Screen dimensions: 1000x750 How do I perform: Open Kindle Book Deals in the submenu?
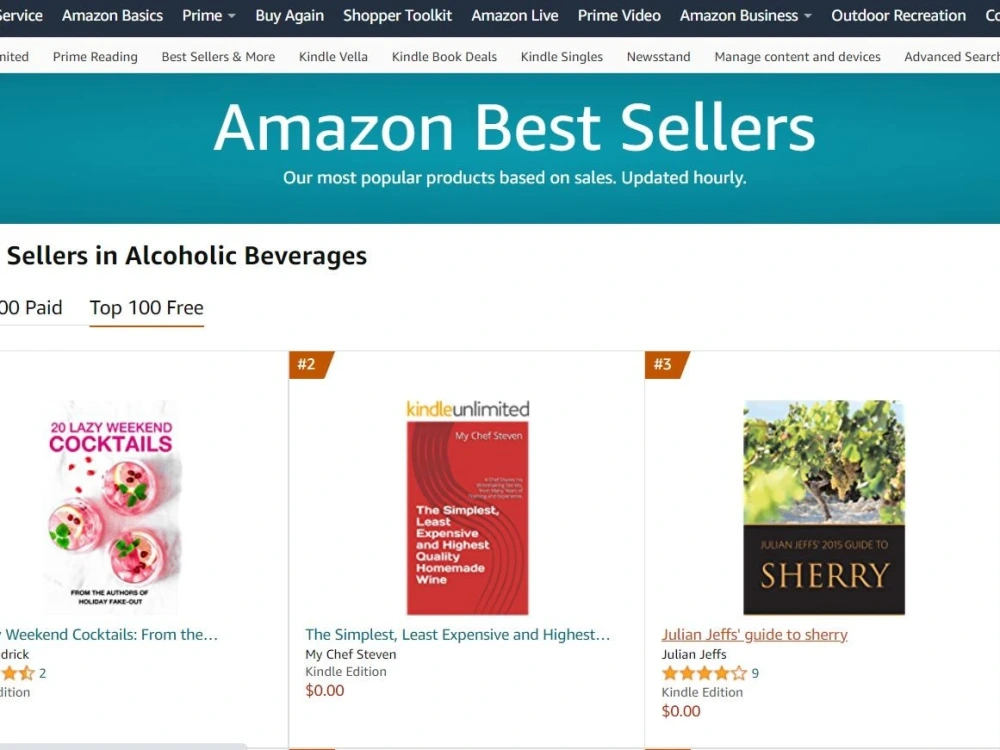click(444, 57)
